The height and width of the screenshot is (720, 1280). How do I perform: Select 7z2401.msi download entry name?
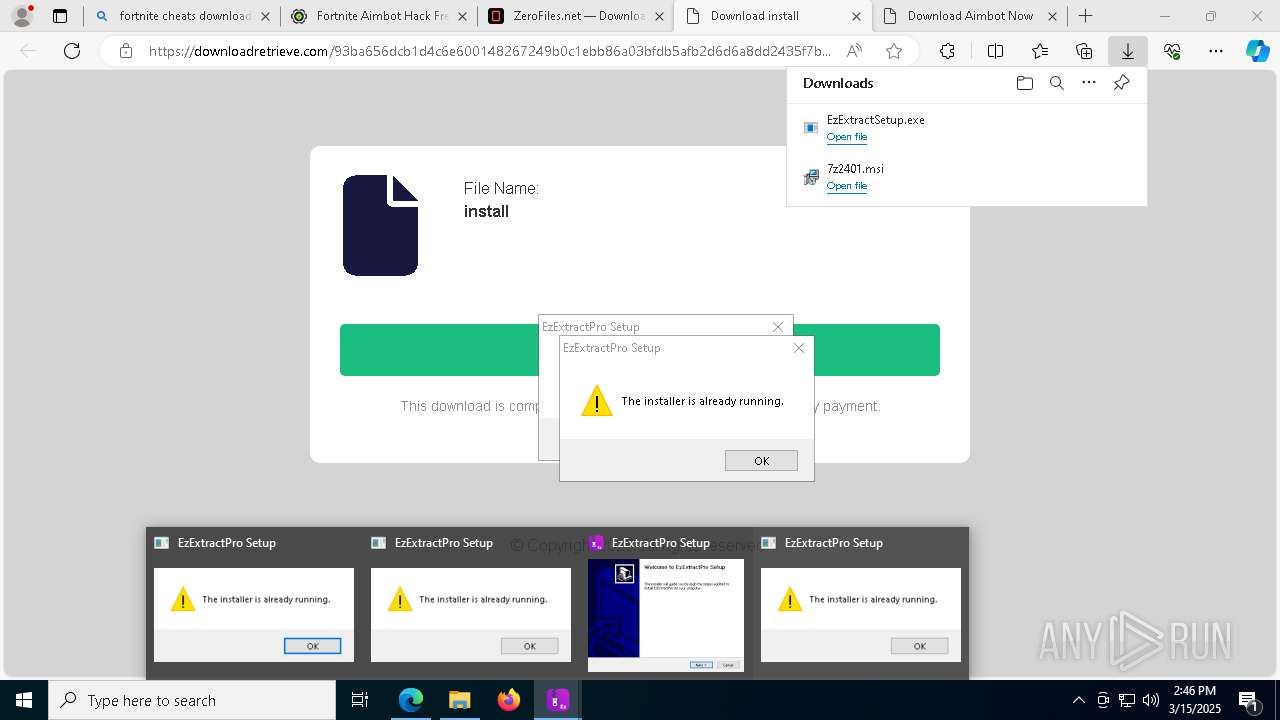(855, 169)
